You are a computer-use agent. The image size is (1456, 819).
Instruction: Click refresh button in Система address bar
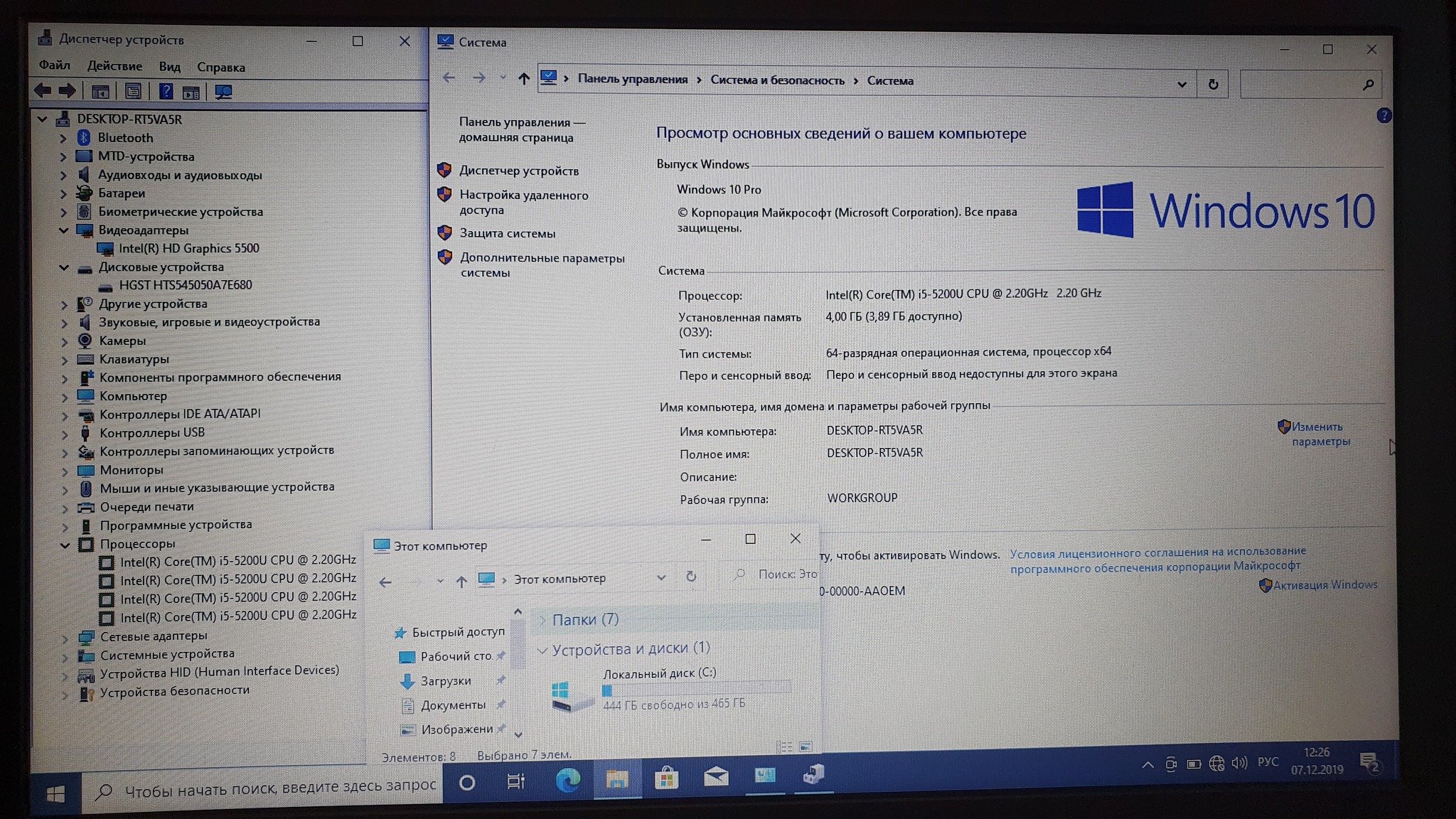pos(1213,85)
